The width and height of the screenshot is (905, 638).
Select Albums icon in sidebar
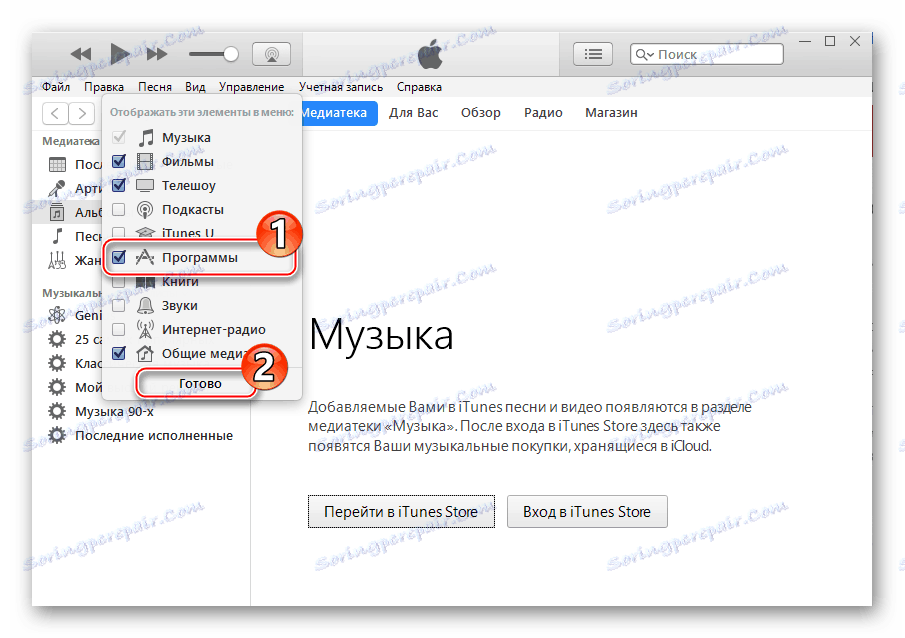point(57,212)
